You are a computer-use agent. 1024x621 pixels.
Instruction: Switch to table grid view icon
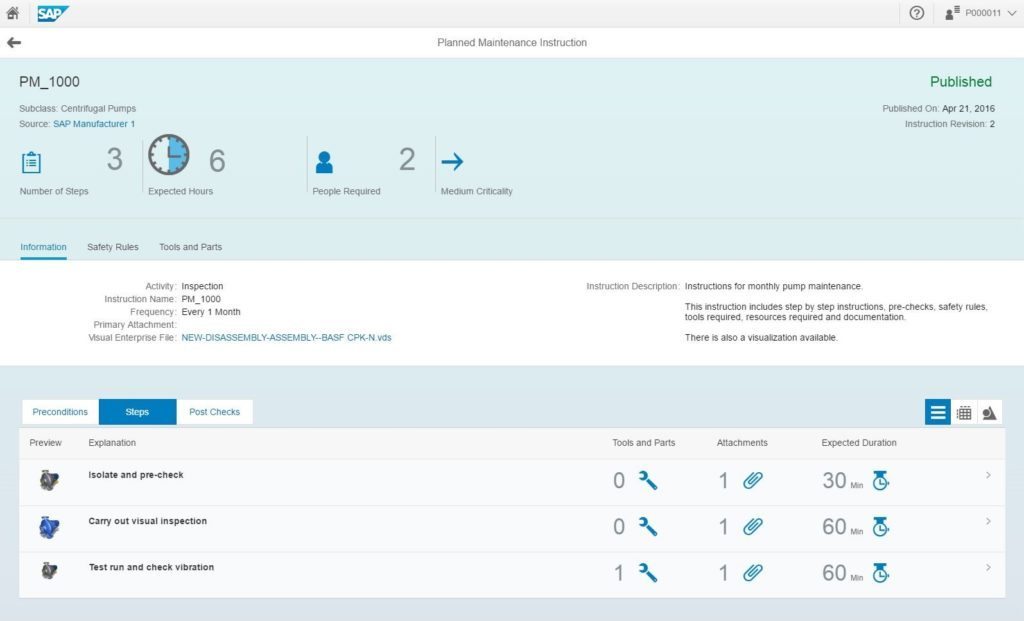pyautogui.click(x=964, y=413)
